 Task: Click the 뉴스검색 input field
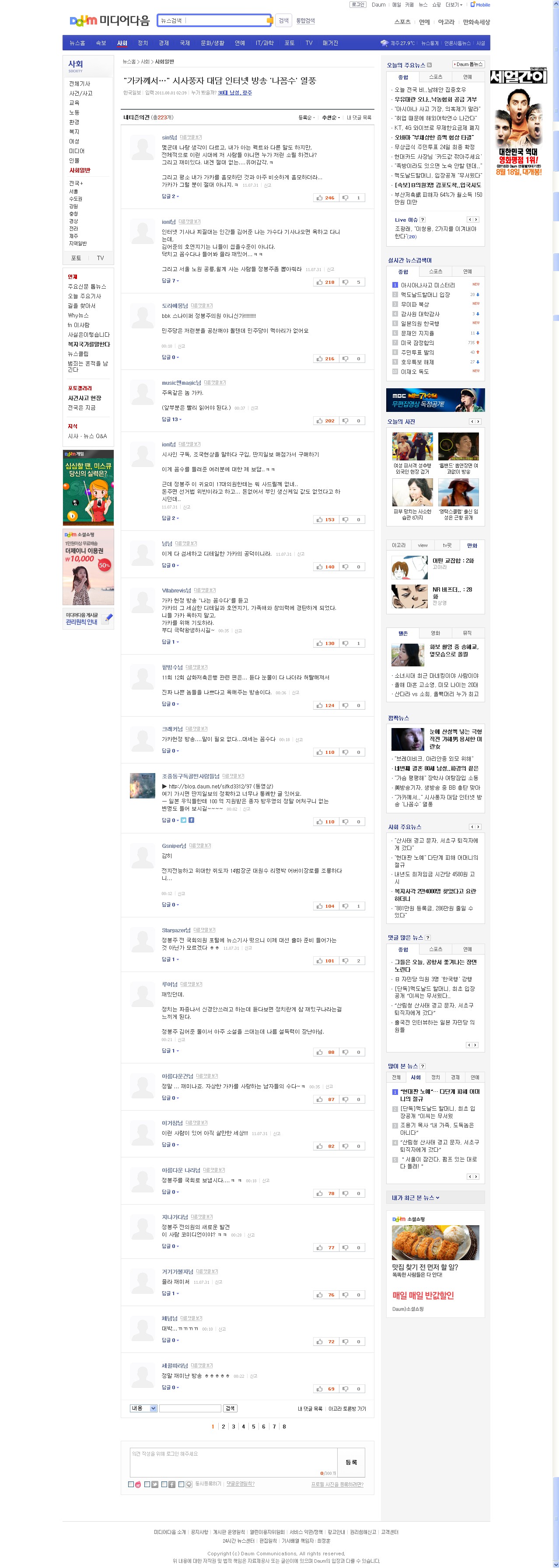click(x=214, y=21)
